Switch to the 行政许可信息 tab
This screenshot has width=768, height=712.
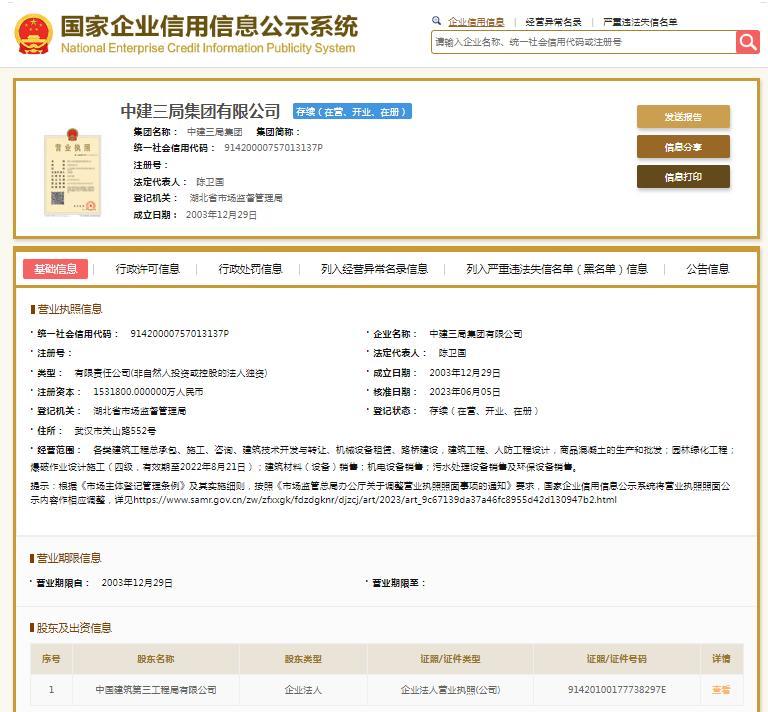(x=147, y=269)
